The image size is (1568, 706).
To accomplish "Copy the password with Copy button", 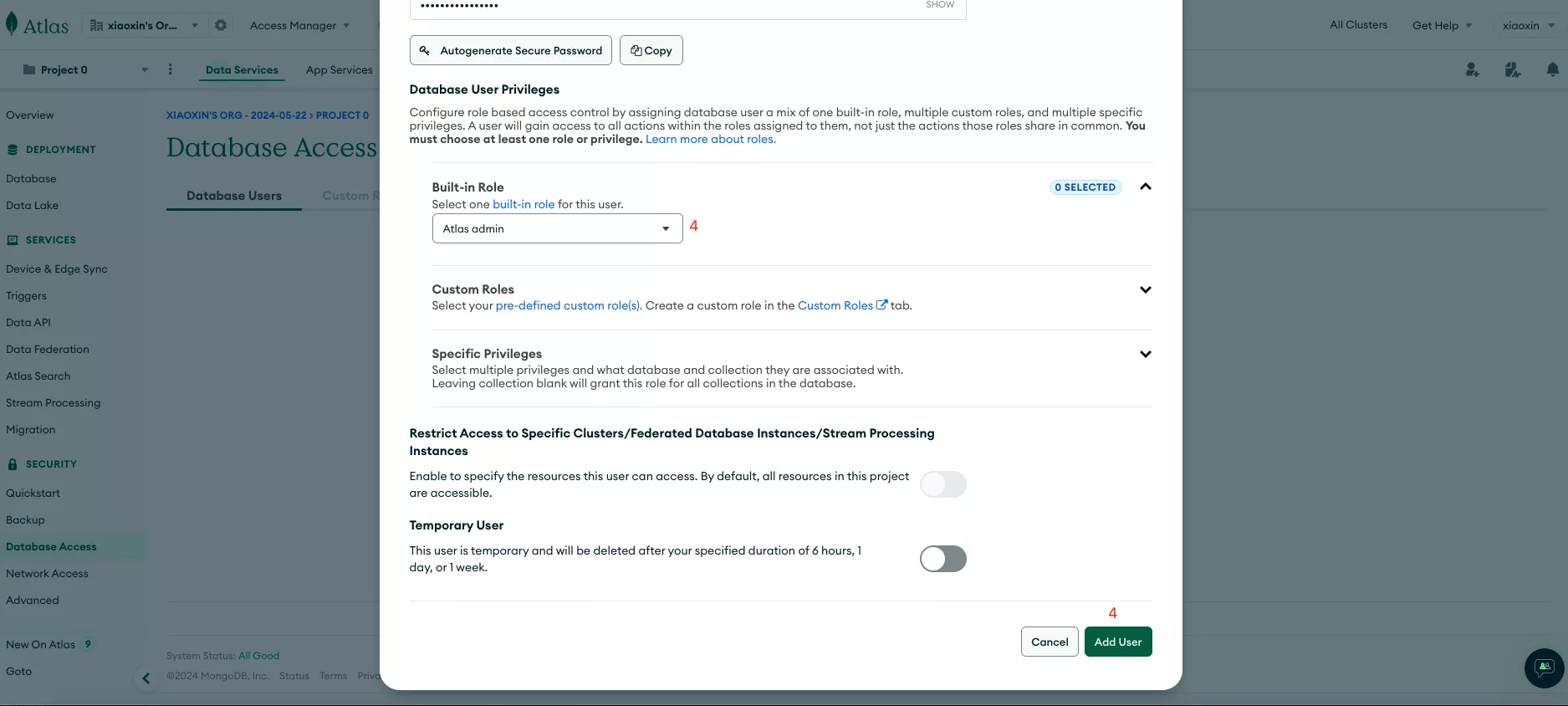I will click(x=651, y=50).
